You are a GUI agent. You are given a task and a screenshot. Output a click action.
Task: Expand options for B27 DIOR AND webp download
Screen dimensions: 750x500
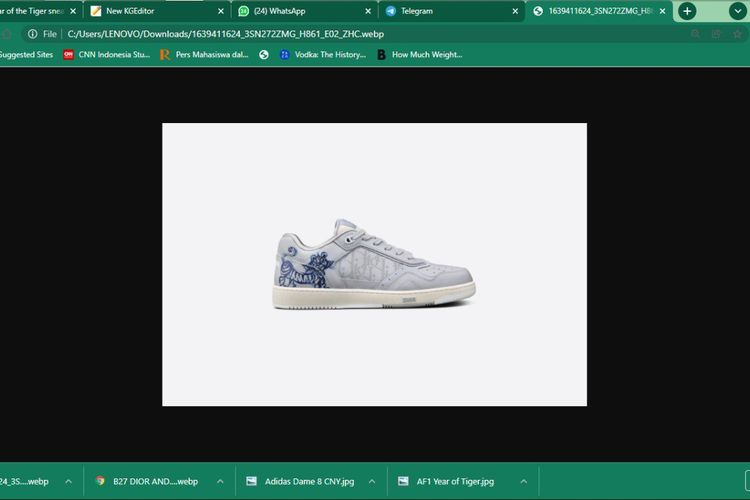(x=219, y=481)
